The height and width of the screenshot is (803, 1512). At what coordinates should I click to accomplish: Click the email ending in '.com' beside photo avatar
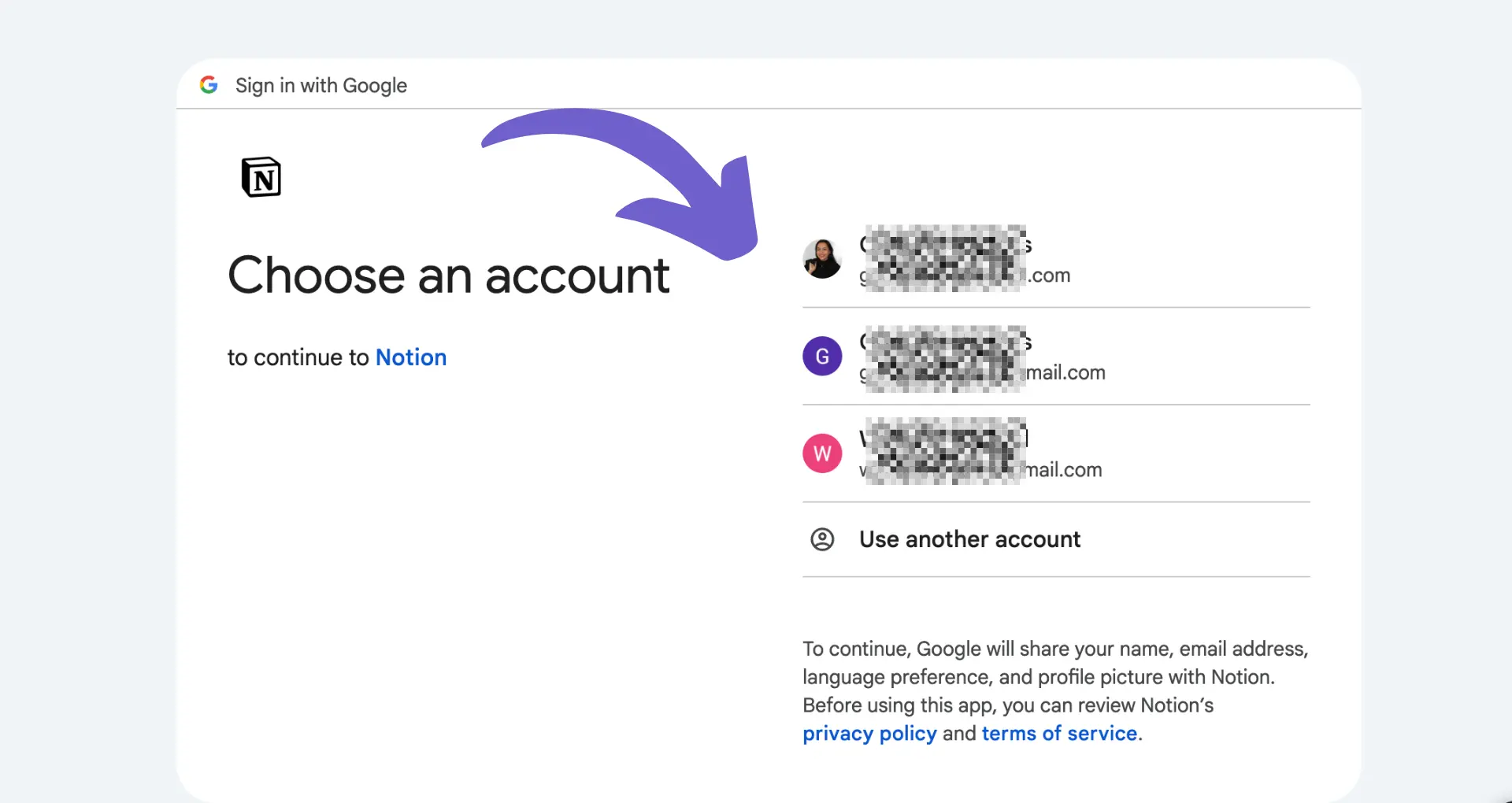point(965,276)
